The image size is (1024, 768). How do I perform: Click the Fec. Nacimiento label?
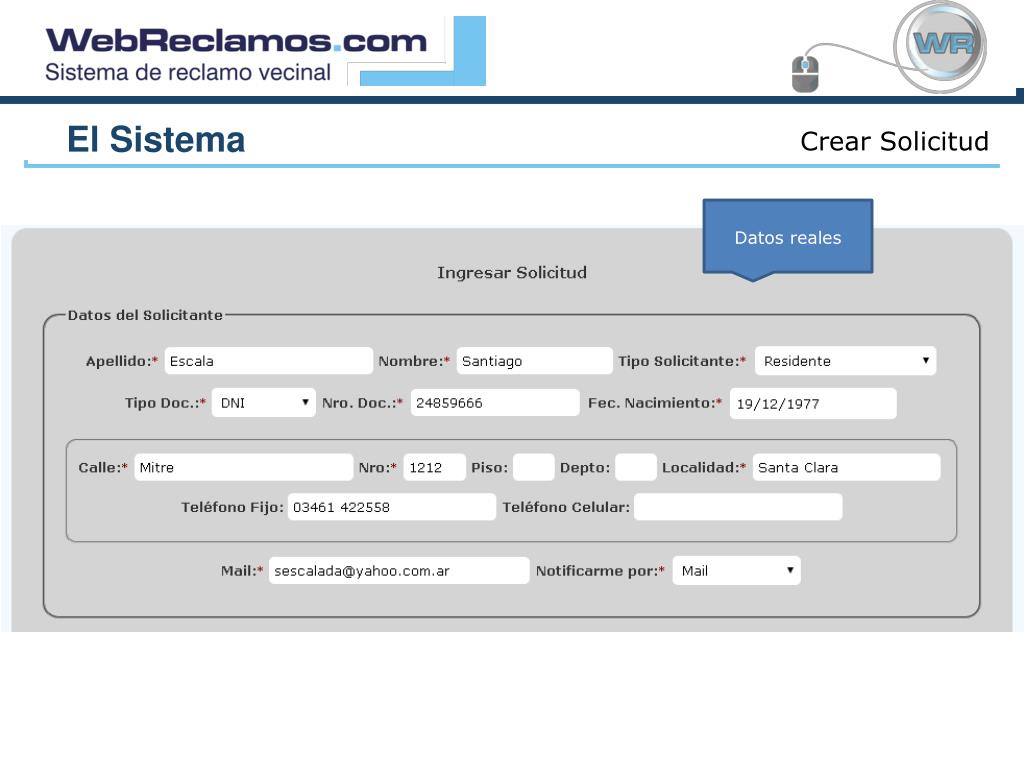(x=655, y=403)
